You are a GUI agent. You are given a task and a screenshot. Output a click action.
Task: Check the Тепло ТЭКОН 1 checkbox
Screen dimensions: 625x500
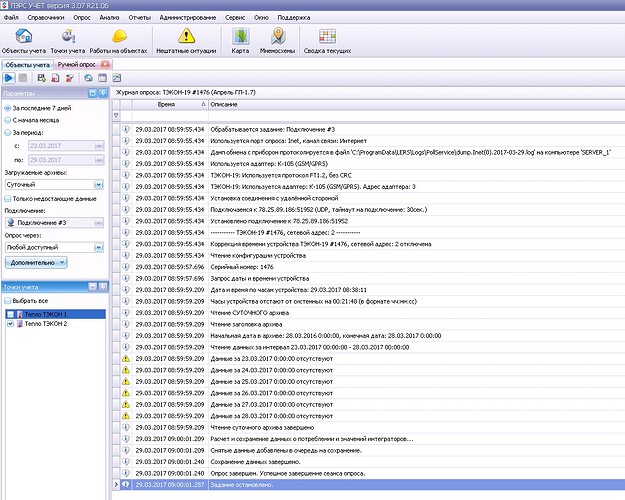click(11, 314)
